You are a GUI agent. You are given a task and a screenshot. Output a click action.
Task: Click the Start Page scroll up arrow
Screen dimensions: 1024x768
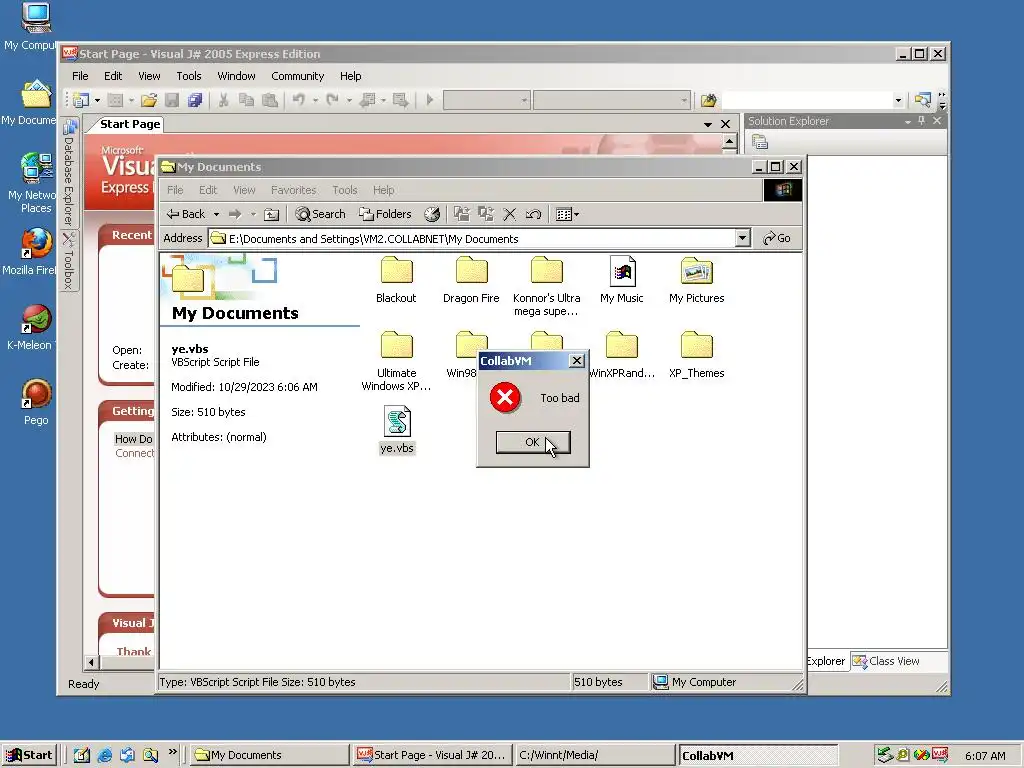point(729,141)
